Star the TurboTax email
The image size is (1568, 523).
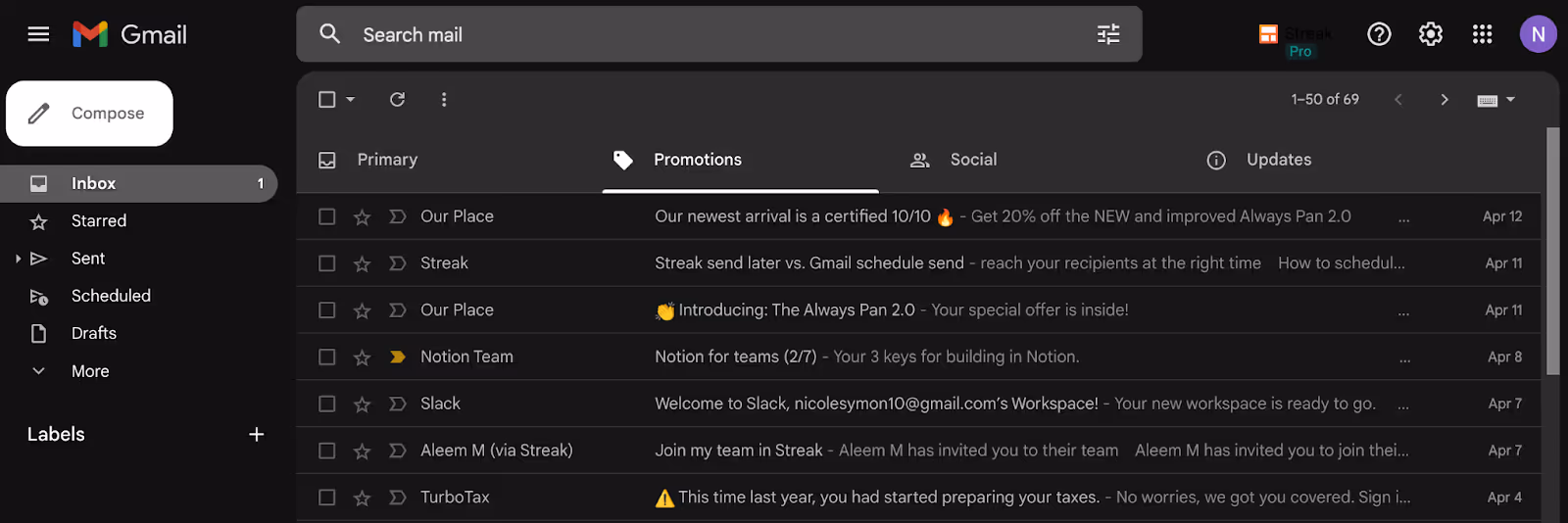click(362, 498)
